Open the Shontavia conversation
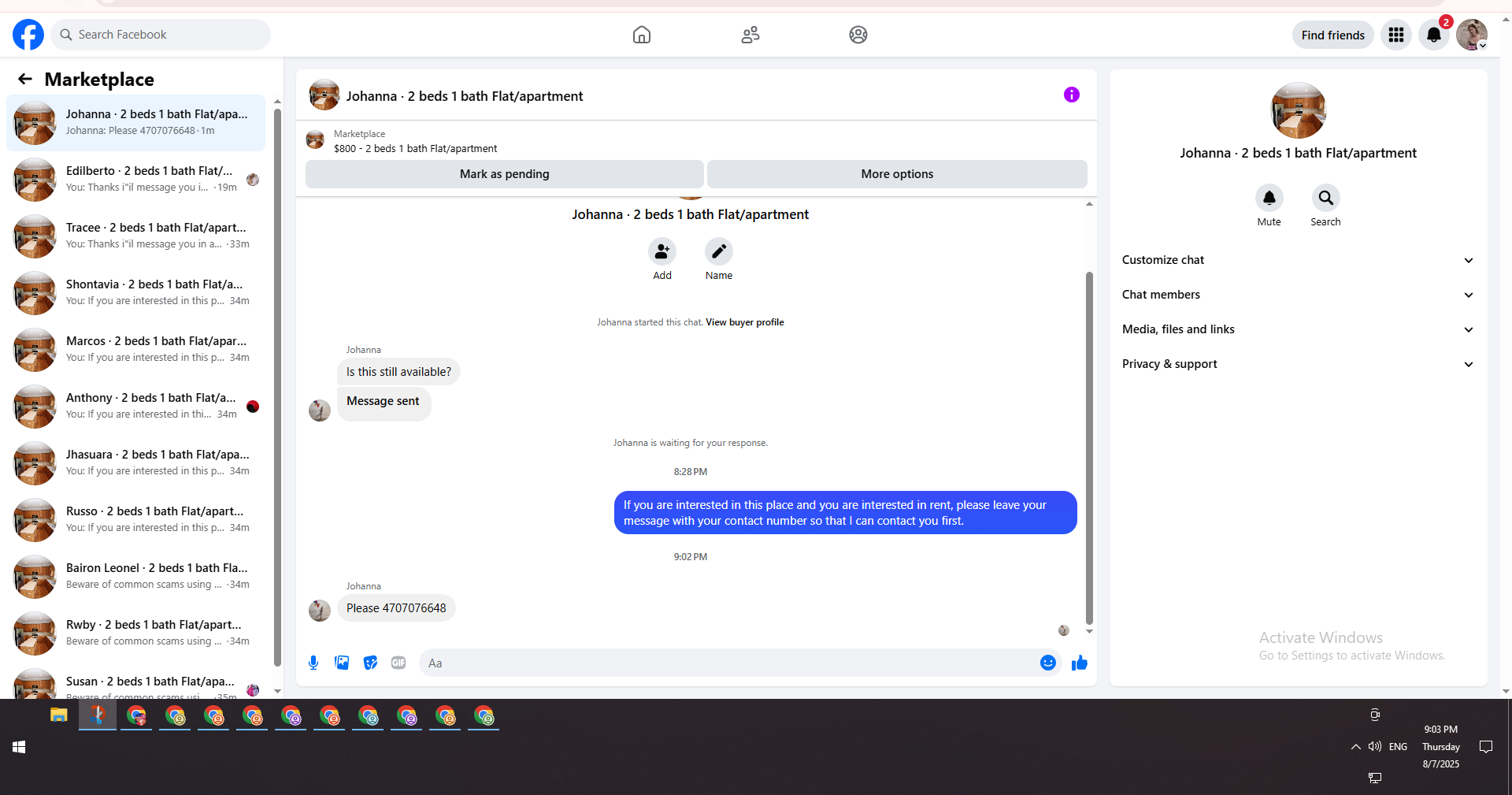Screen dimensions: 1512x795 pyautogui.click(x=135, y=293)
